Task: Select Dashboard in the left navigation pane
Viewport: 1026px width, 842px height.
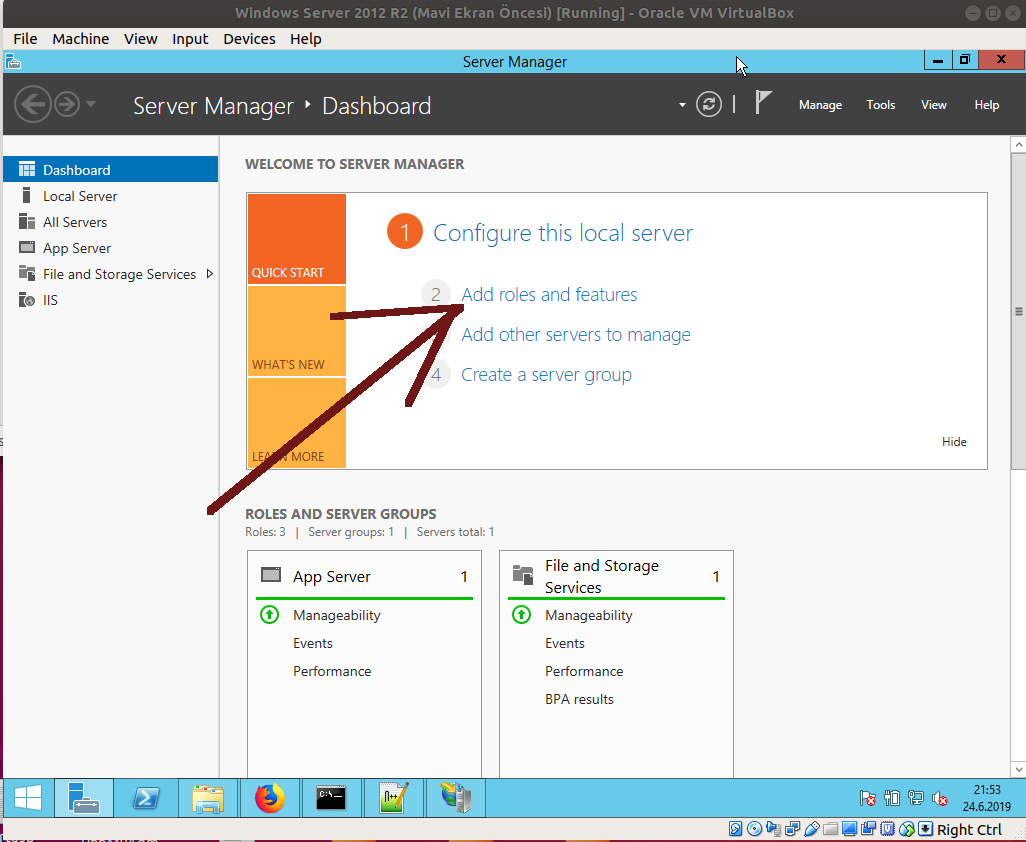Action: pyautogui.click(x=111, y=169)
